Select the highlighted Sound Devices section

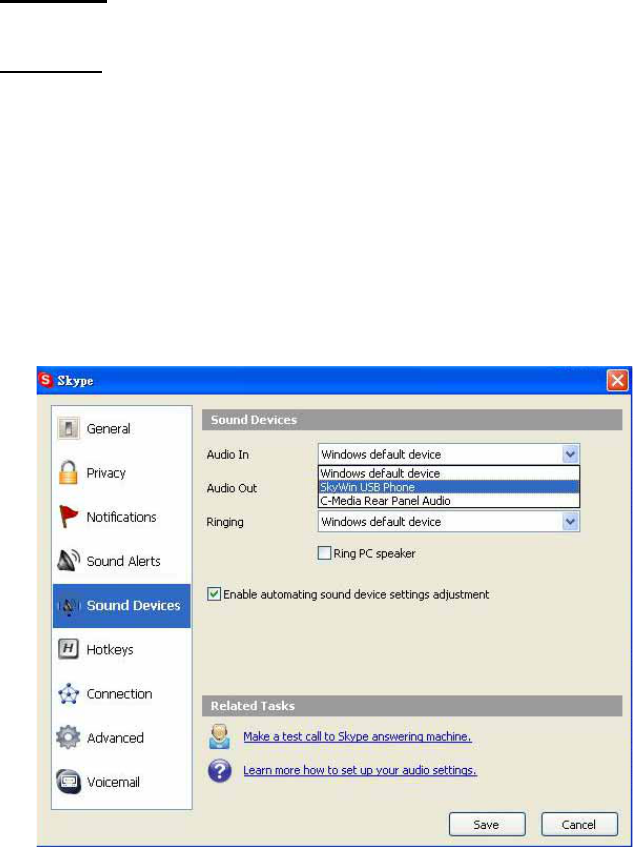[x=122, y=606]
